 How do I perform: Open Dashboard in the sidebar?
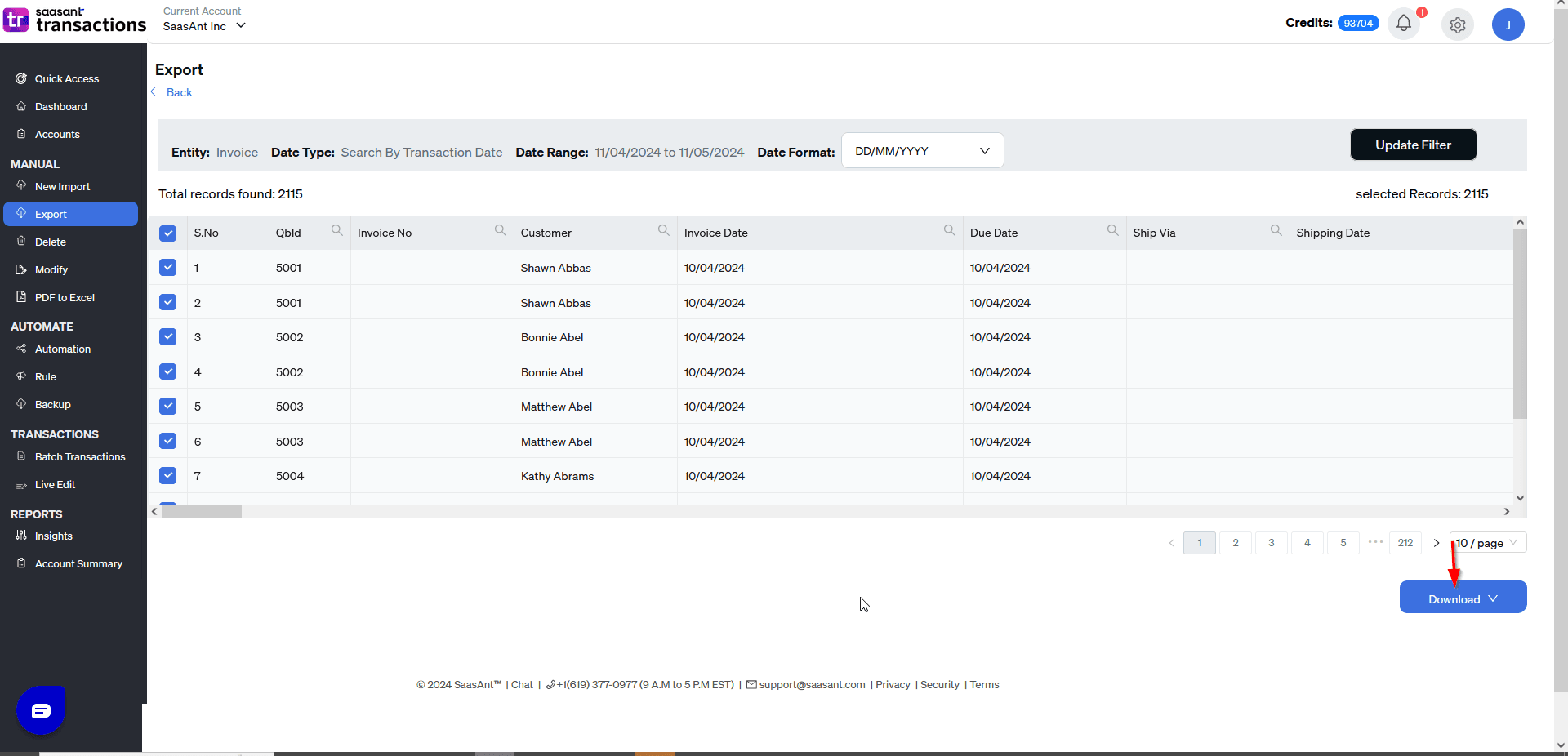pyautogui.click(x=60, y=107)
